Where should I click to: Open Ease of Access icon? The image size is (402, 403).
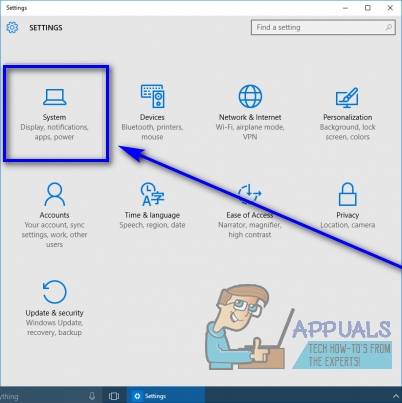point(250,194)
